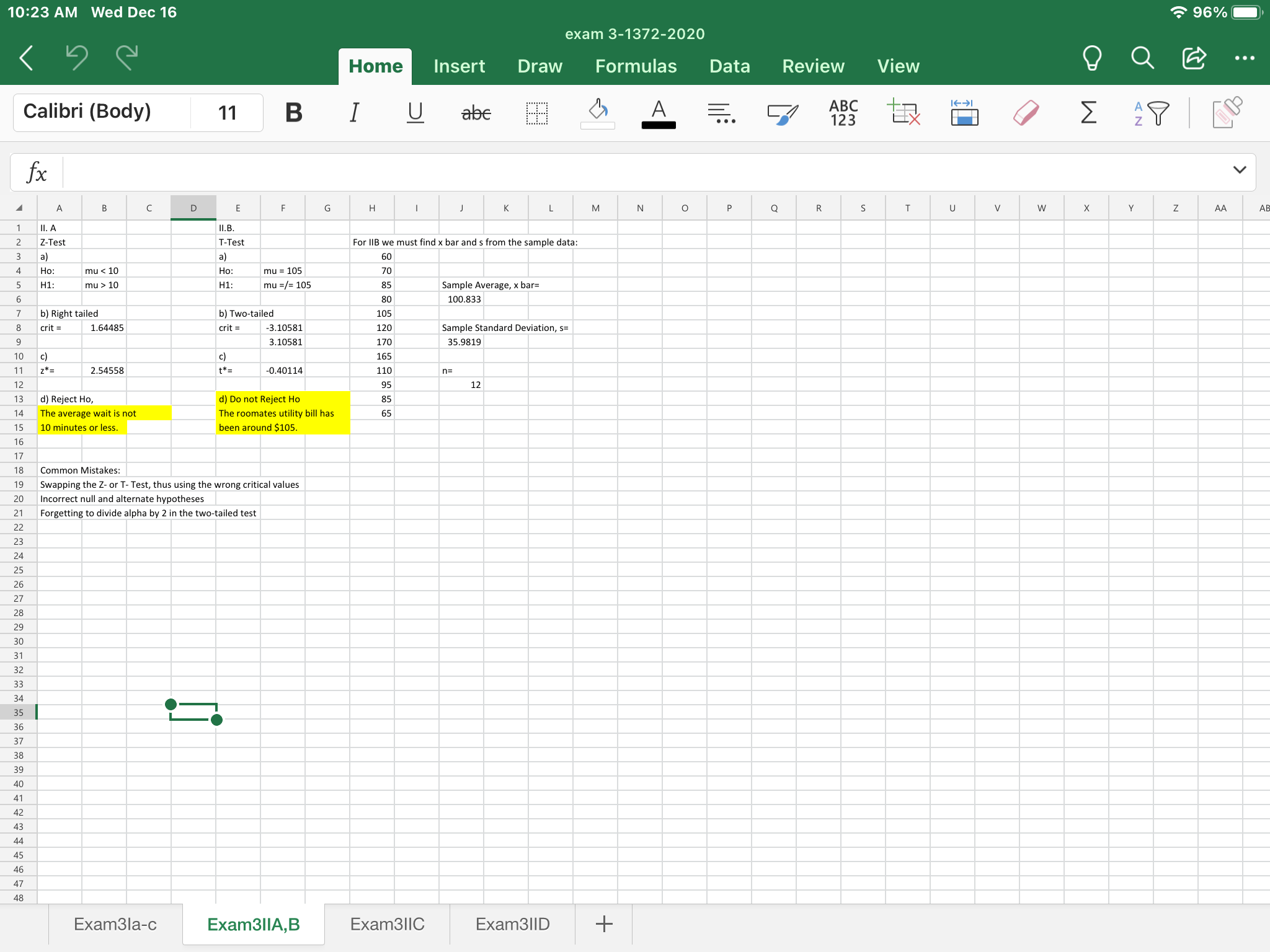Open the Exam3IIC sheet tab
The image size is (1270, 952).
click(x=388, y=924)
